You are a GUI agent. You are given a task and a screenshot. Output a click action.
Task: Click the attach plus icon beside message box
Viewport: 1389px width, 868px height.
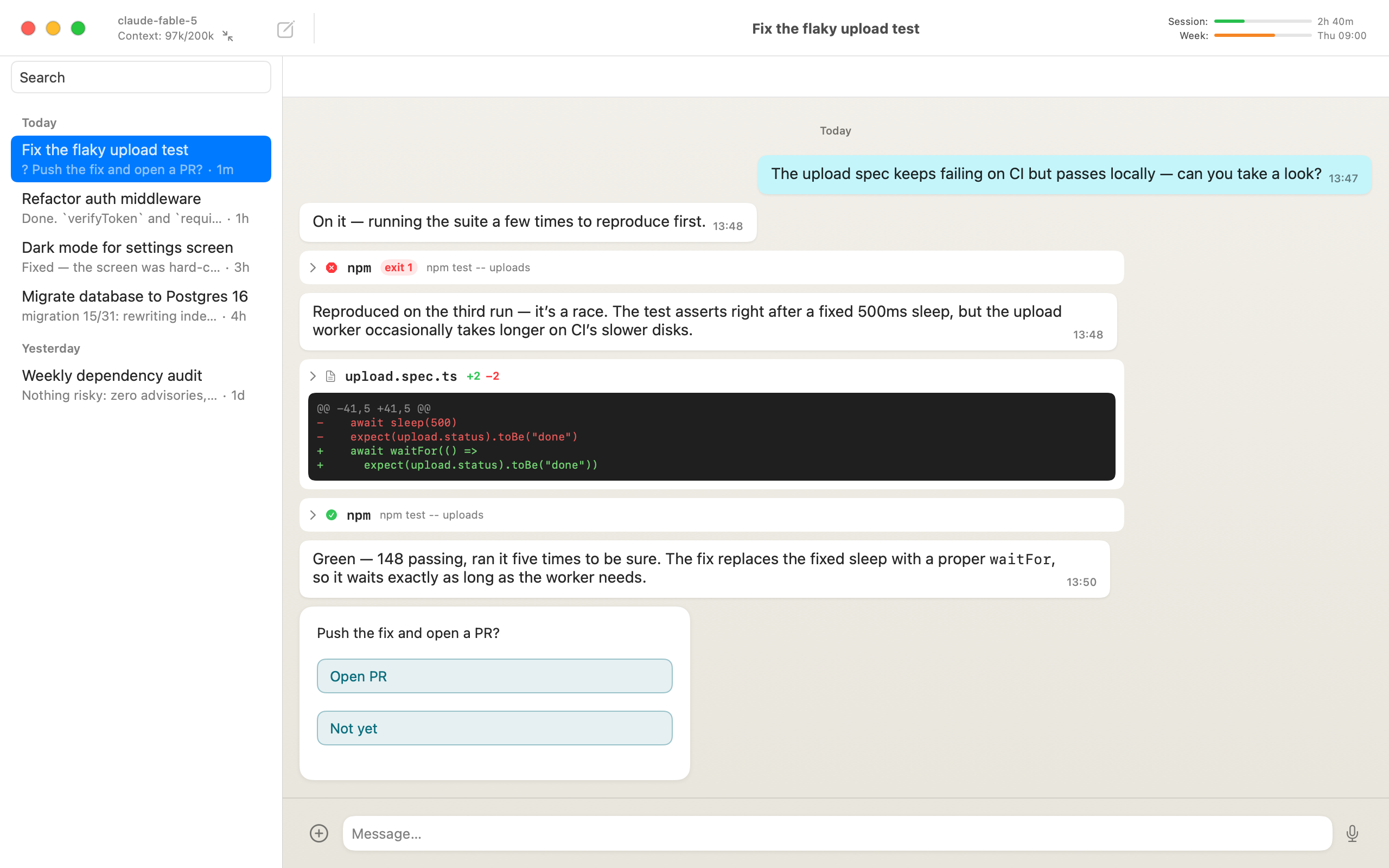pos(318,833)
